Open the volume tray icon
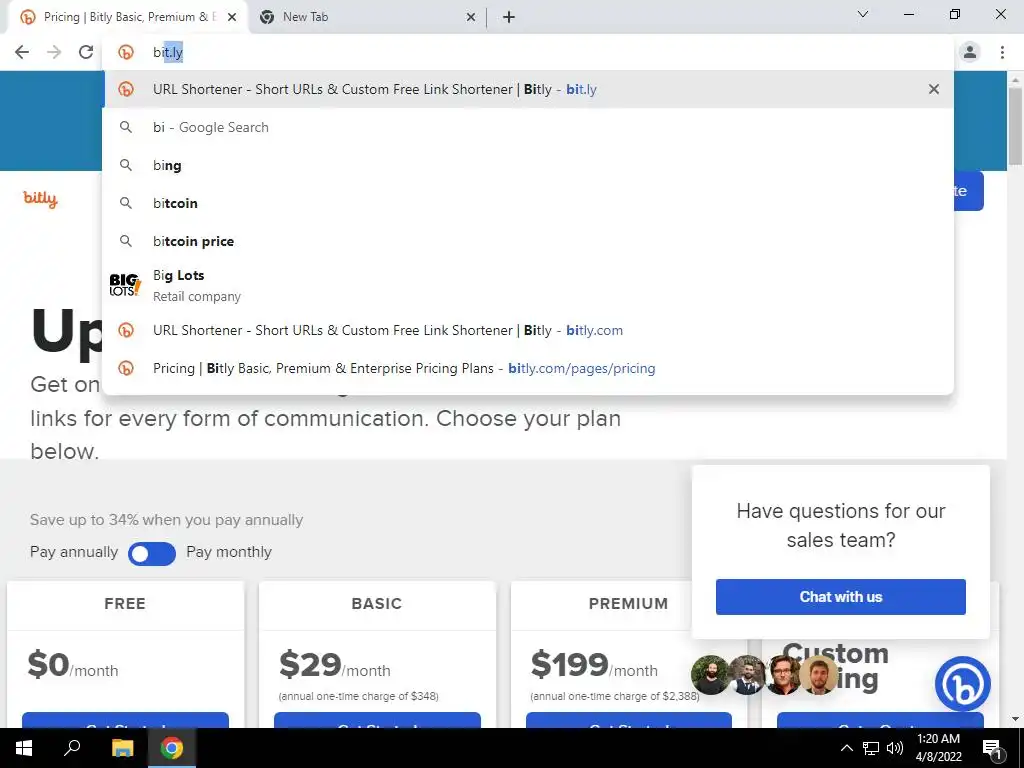This screenshot has height=768, width=1024. click(x=895, y=748)
